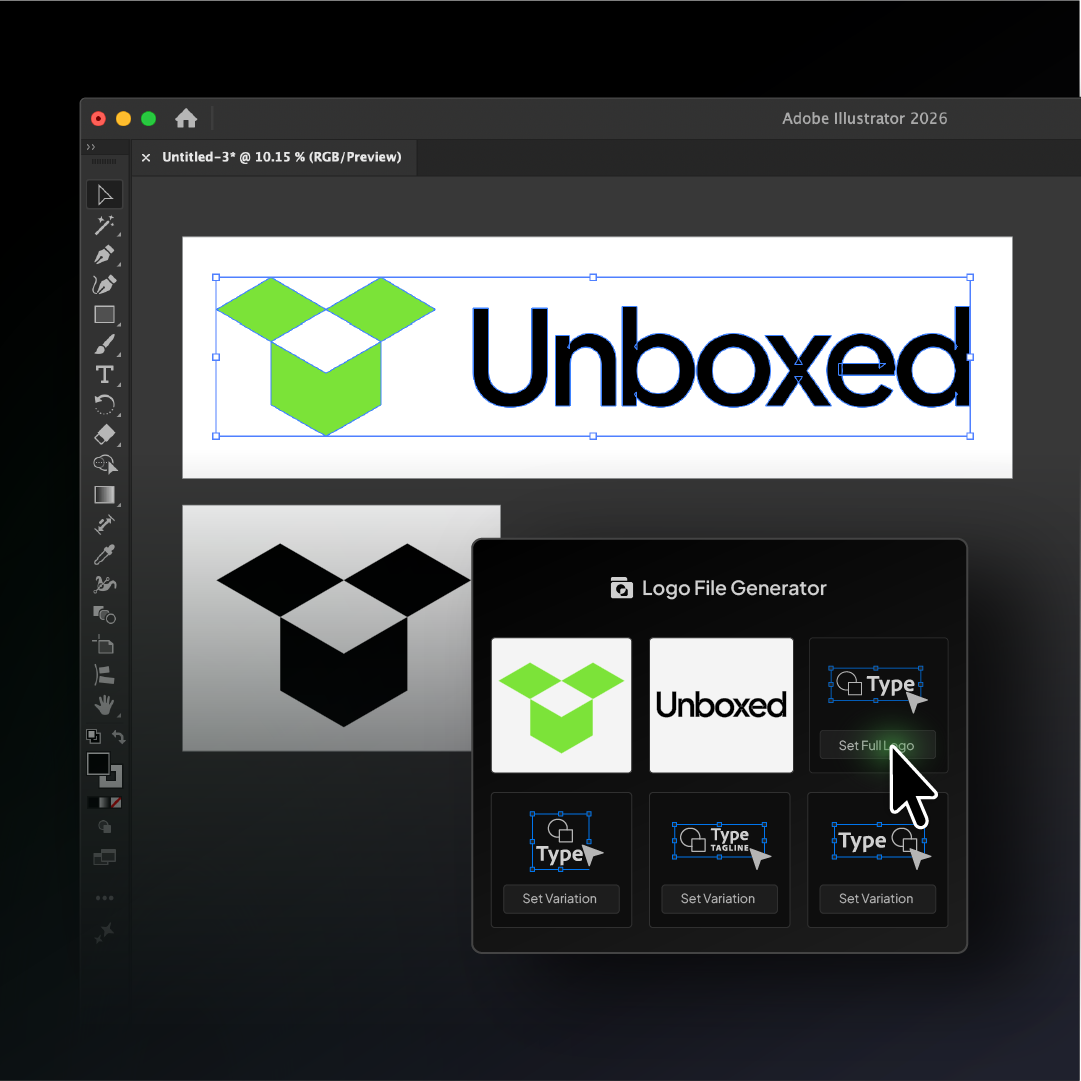The image size is (1081, 1081).
Task: Select the Unboxed wordmark thumbnail
Action: [721, 705]
